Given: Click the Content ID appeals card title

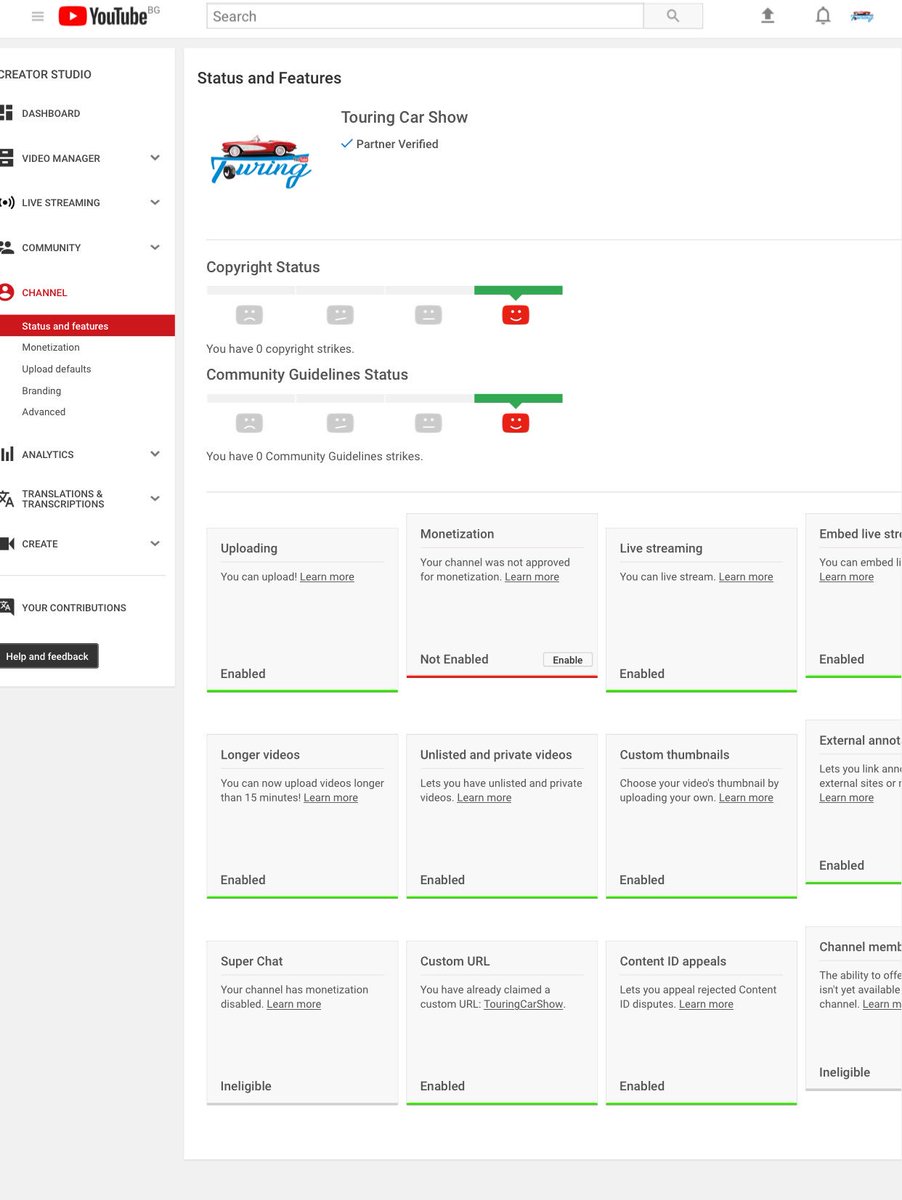Looking at the screenshot, I should (x=673, y=961).
